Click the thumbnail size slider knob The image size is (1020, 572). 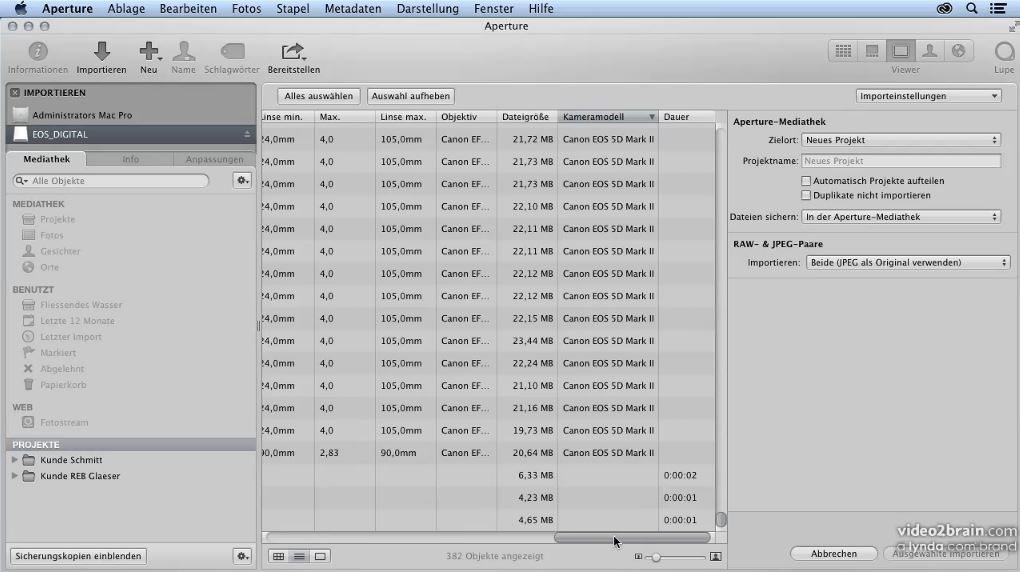656,557
